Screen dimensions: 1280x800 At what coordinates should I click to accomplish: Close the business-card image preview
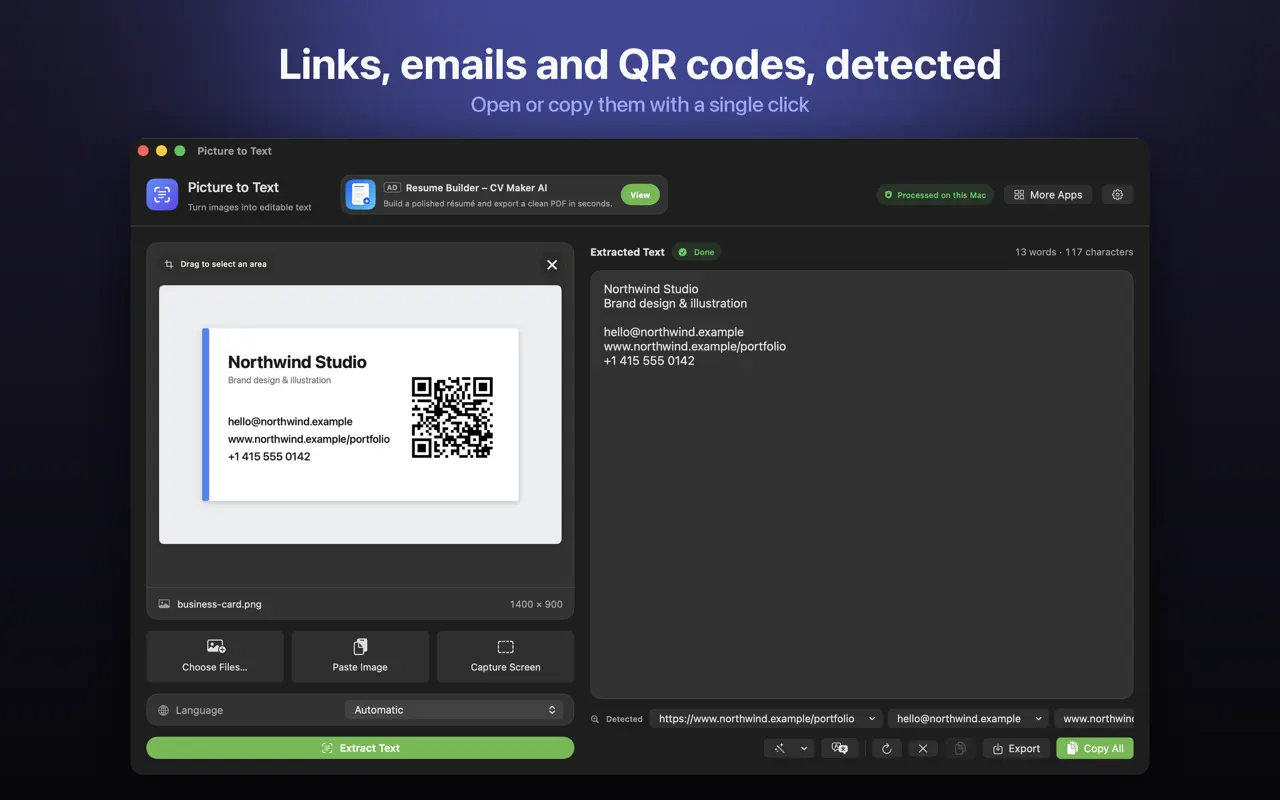point(552,265)
